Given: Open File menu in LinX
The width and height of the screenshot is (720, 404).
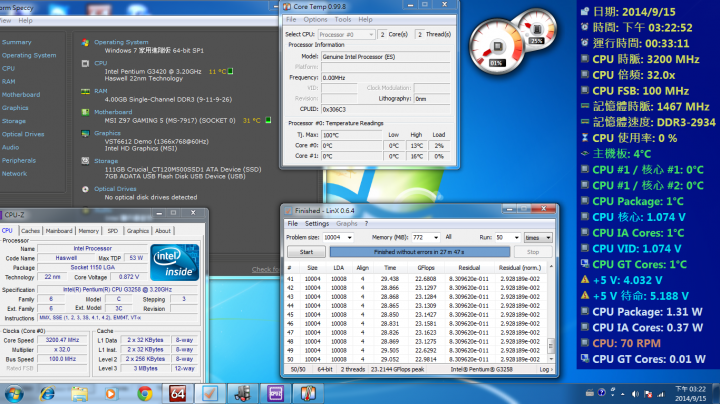Looking at the screenshot, I should click(292, 224).
